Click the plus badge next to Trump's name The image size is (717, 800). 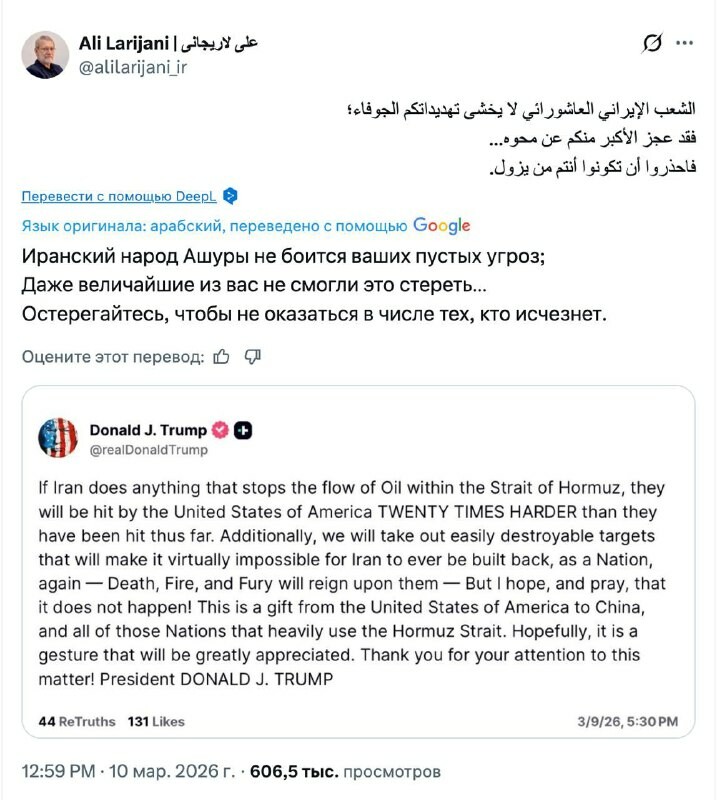[243, 430]
